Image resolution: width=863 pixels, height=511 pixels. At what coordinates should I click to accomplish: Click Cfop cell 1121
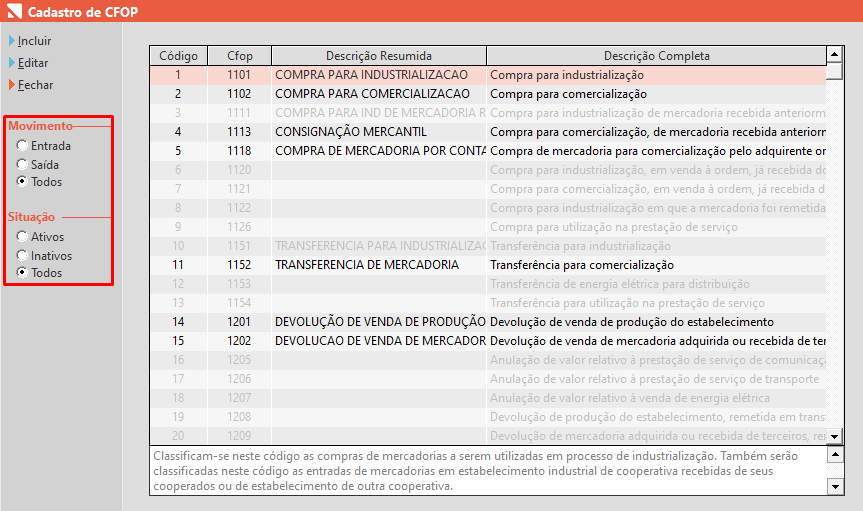pyautogui.click(x=239, y=189)
